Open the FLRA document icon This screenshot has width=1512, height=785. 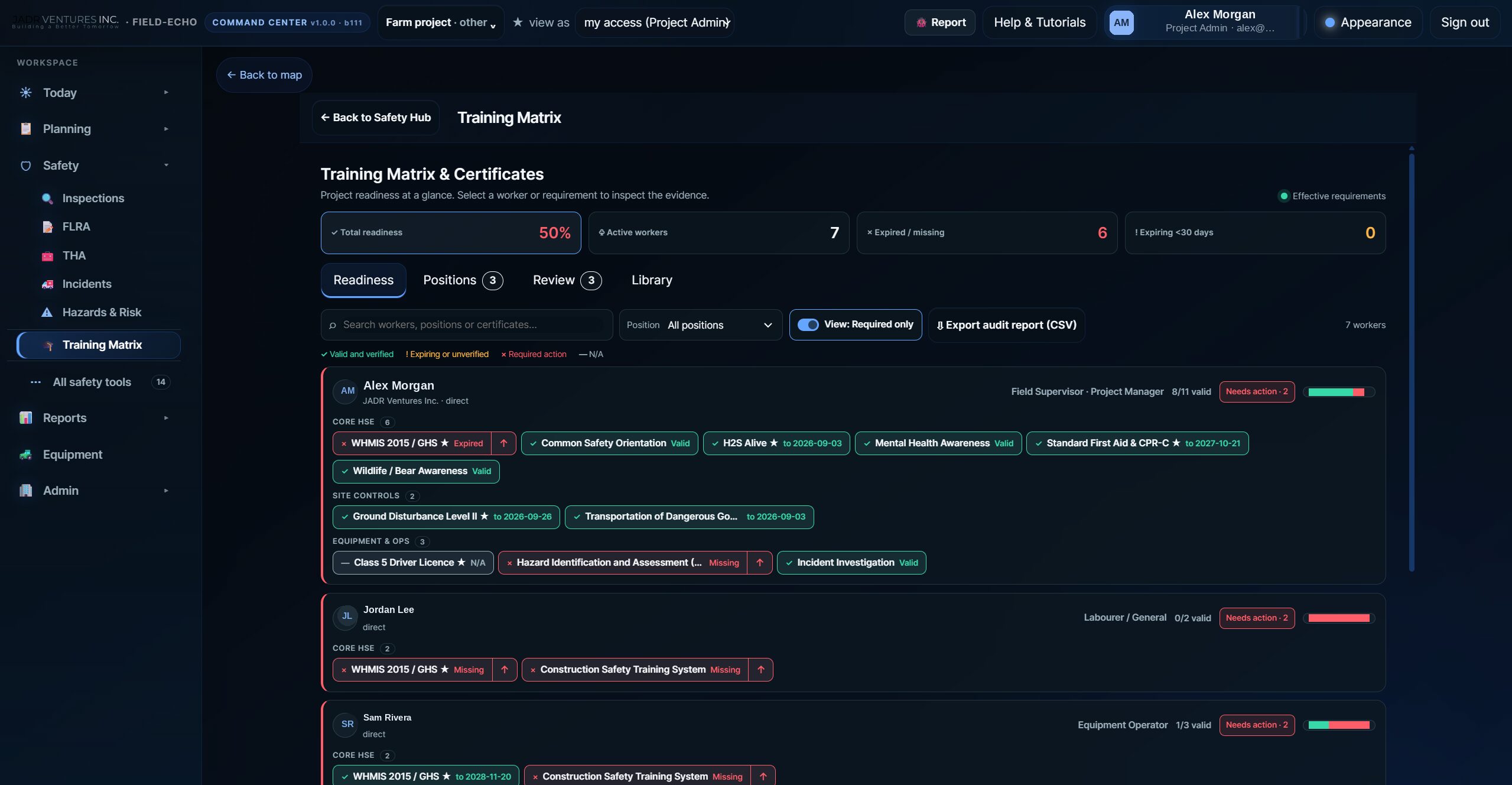click(x=47, y=226)
